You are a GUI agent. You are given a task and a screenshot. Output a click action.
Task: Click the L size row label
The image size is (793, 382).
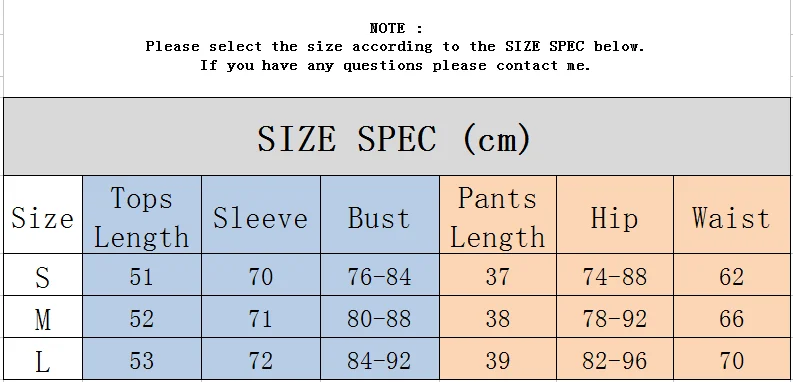point(43,359)
